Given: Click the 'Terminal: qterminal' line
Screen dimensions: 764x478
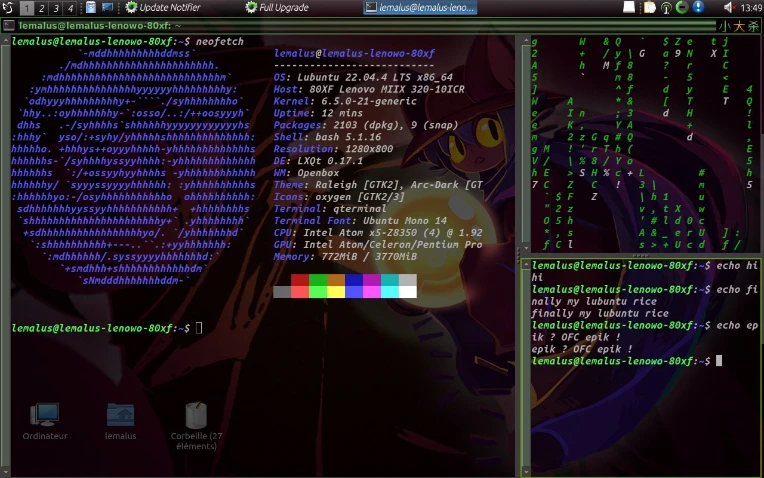Looking at the screenshot, I should [x=330, y=209].
